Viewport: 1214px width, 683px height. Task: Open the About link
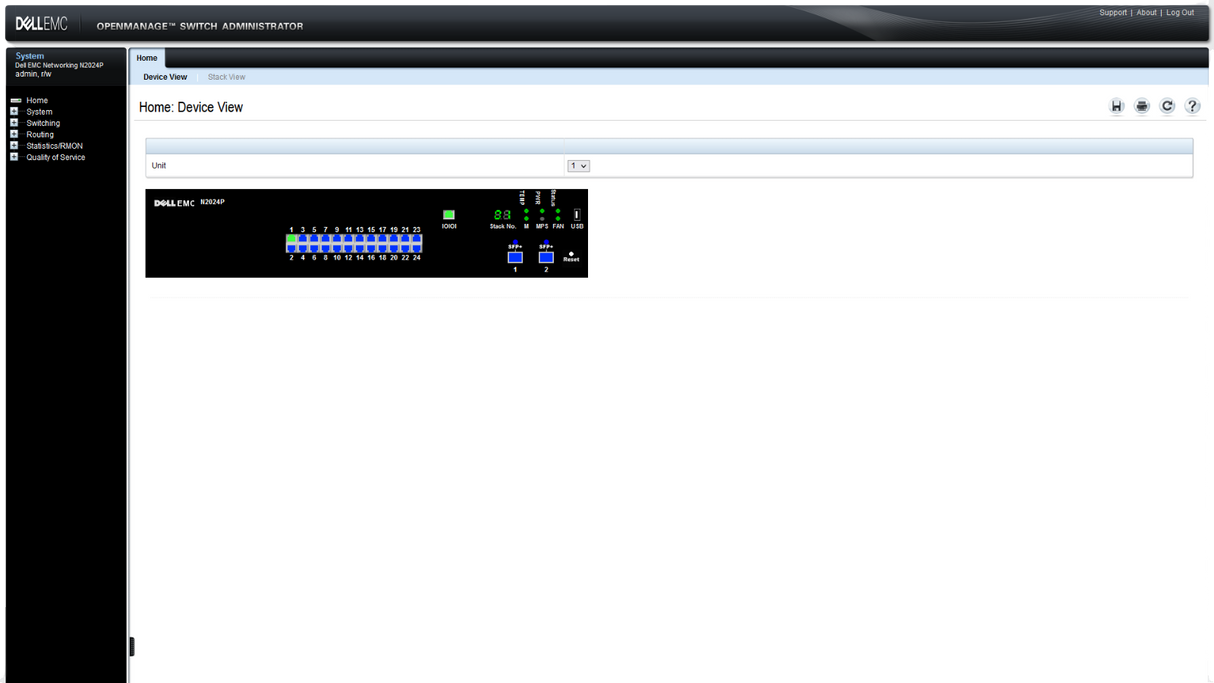coord(1146,13)
